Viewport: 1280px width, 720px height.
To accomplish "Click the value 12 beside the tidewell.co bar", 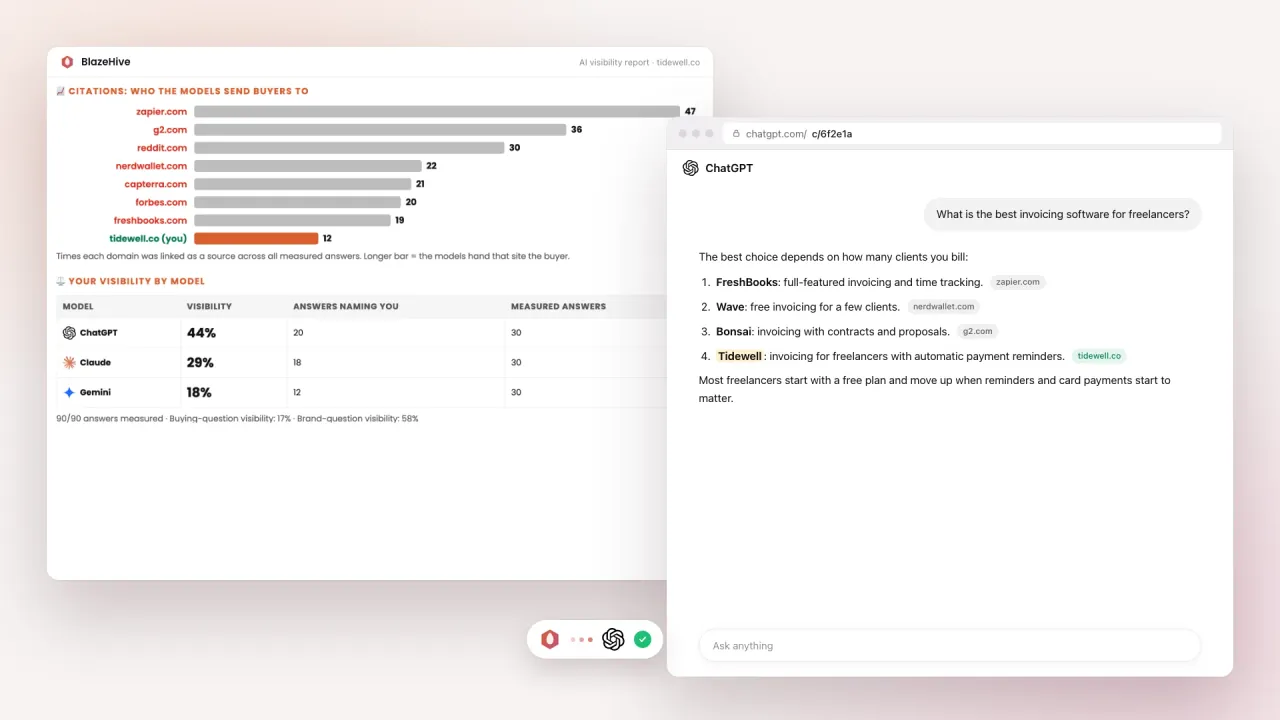I will pos(327,238).
